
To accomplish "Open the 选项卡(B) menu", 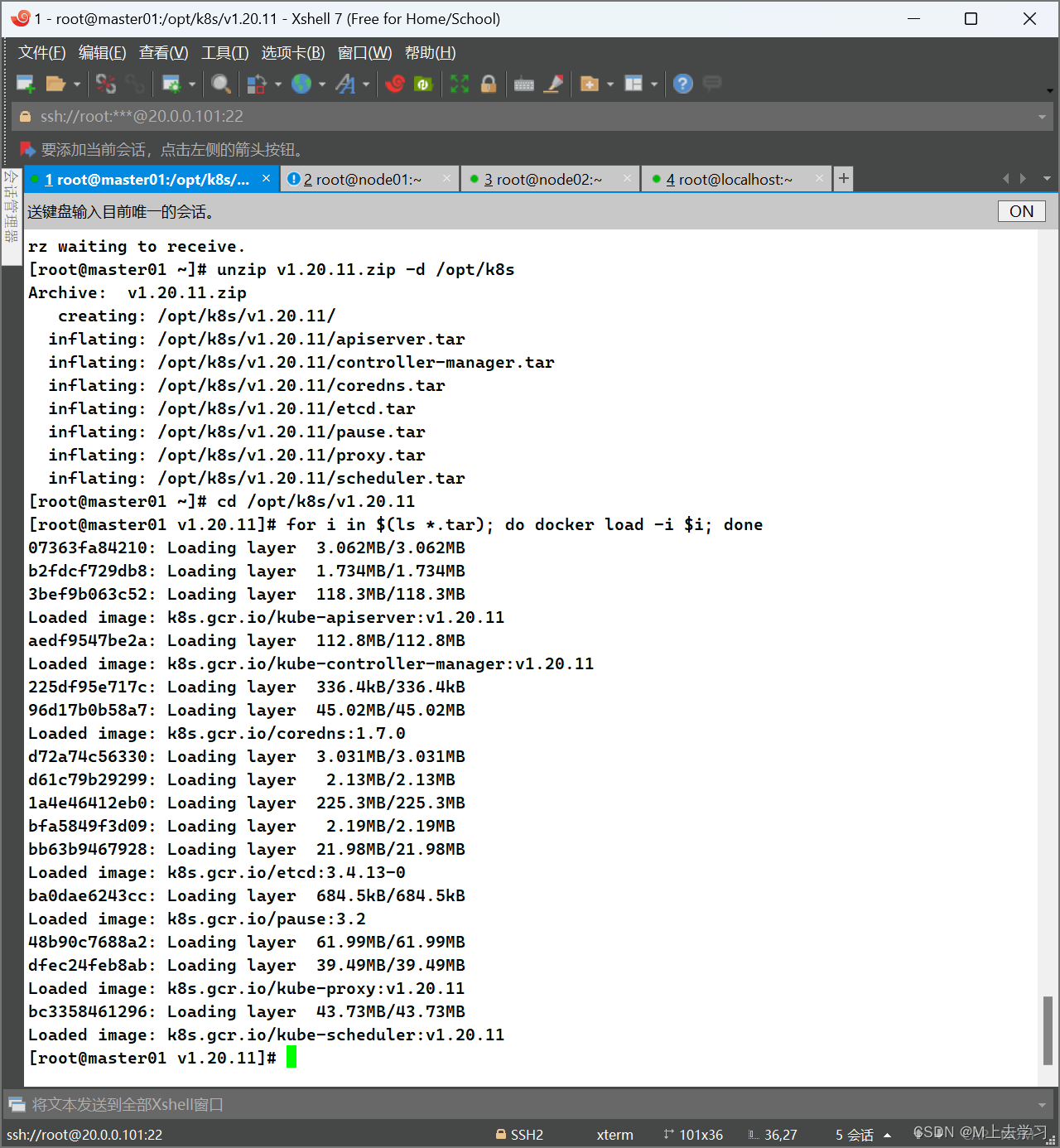I will point(293,53).
